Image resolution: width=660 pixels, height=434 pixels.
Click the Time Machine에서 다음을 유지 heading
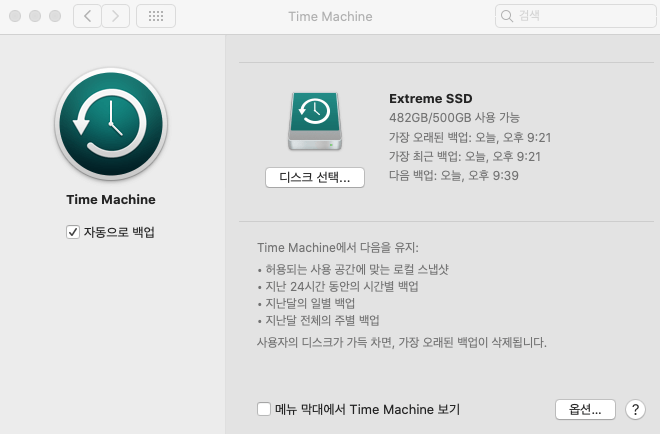click(x=338, y=248)
